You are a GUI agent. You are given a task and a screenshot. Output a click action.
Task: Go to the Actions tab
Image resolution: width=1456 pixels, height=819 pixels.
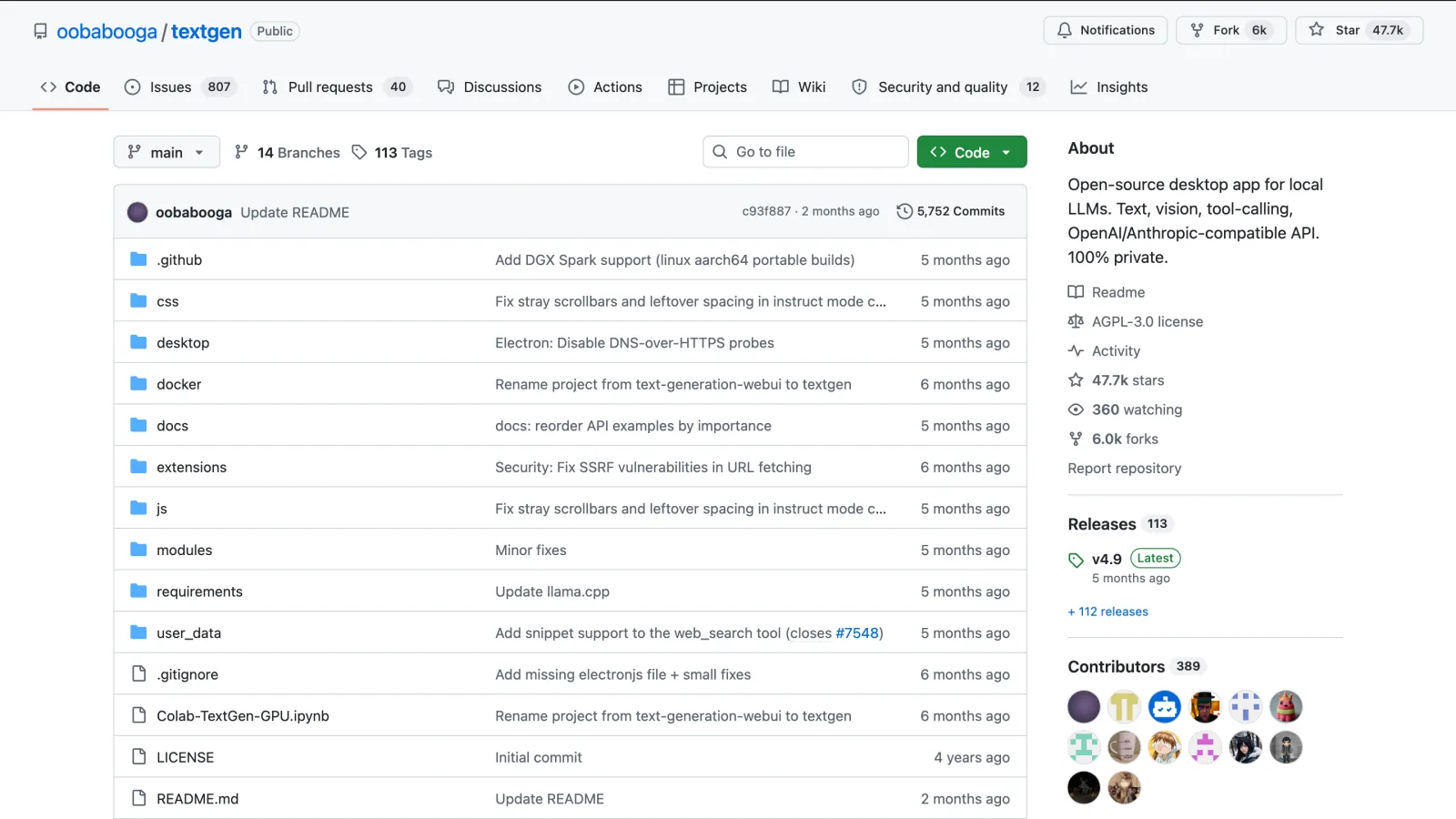tap(605, 87)
